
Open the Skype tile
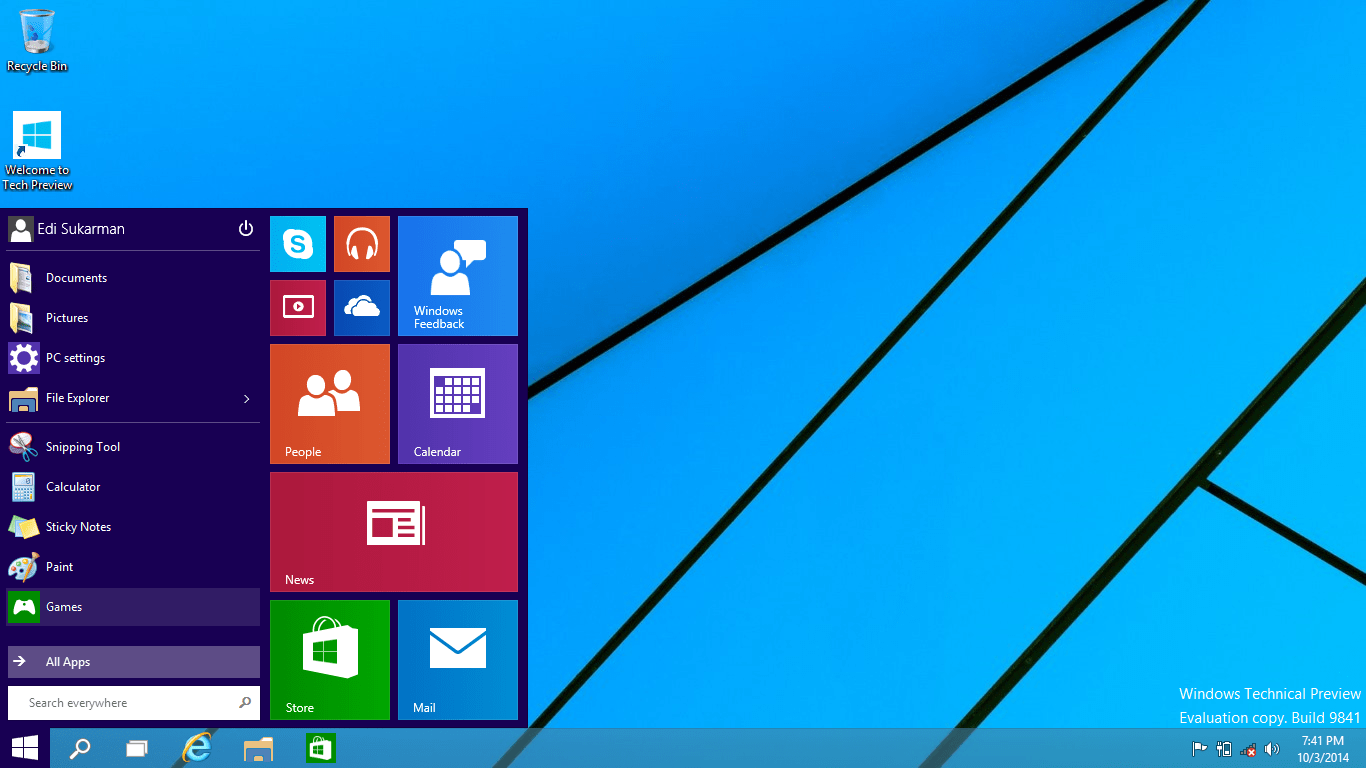(298, 244)
